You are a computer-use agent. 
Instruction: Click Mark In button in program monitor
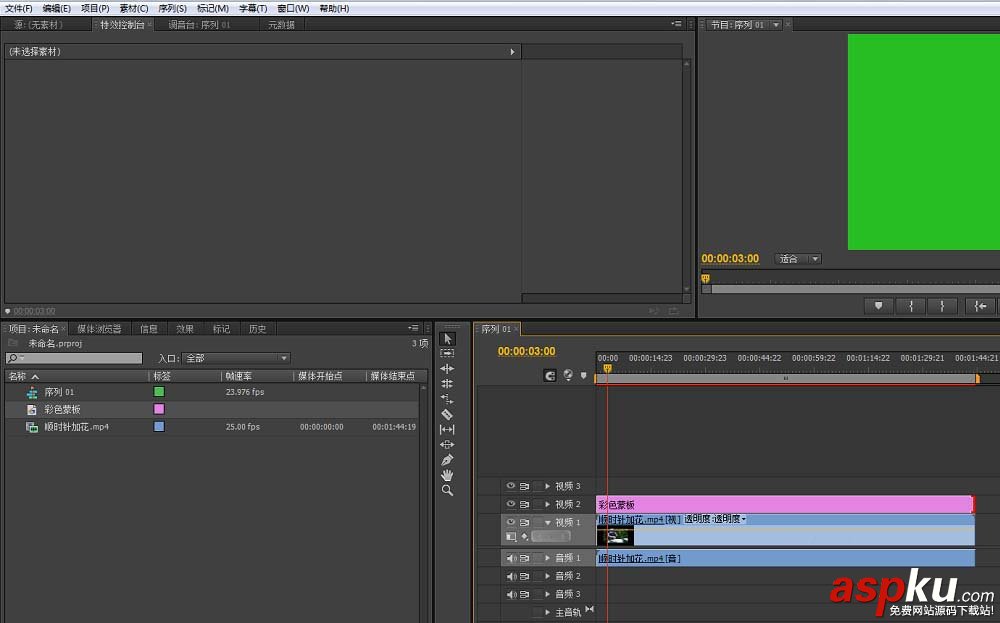(910, 306)
